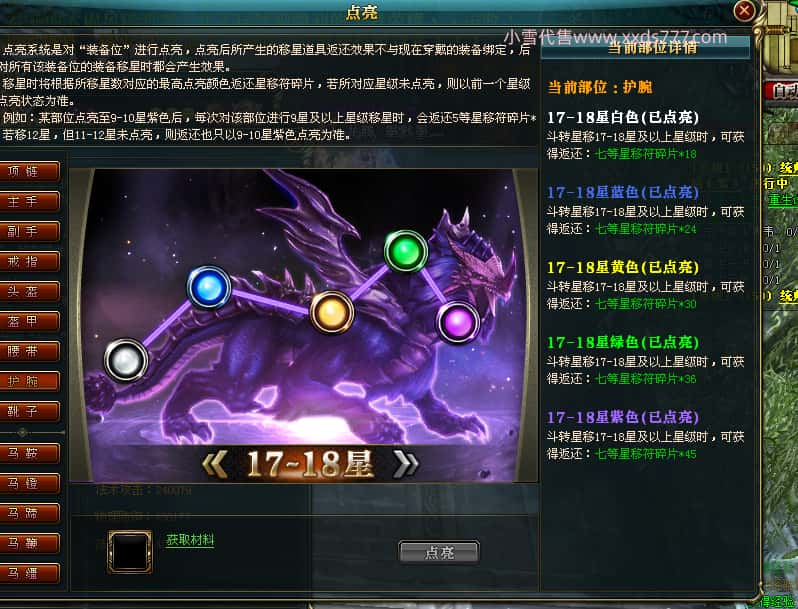Switch to the 头盔 slot
The height and width of the screenshot is (609, 798).
tap(29, 292)
